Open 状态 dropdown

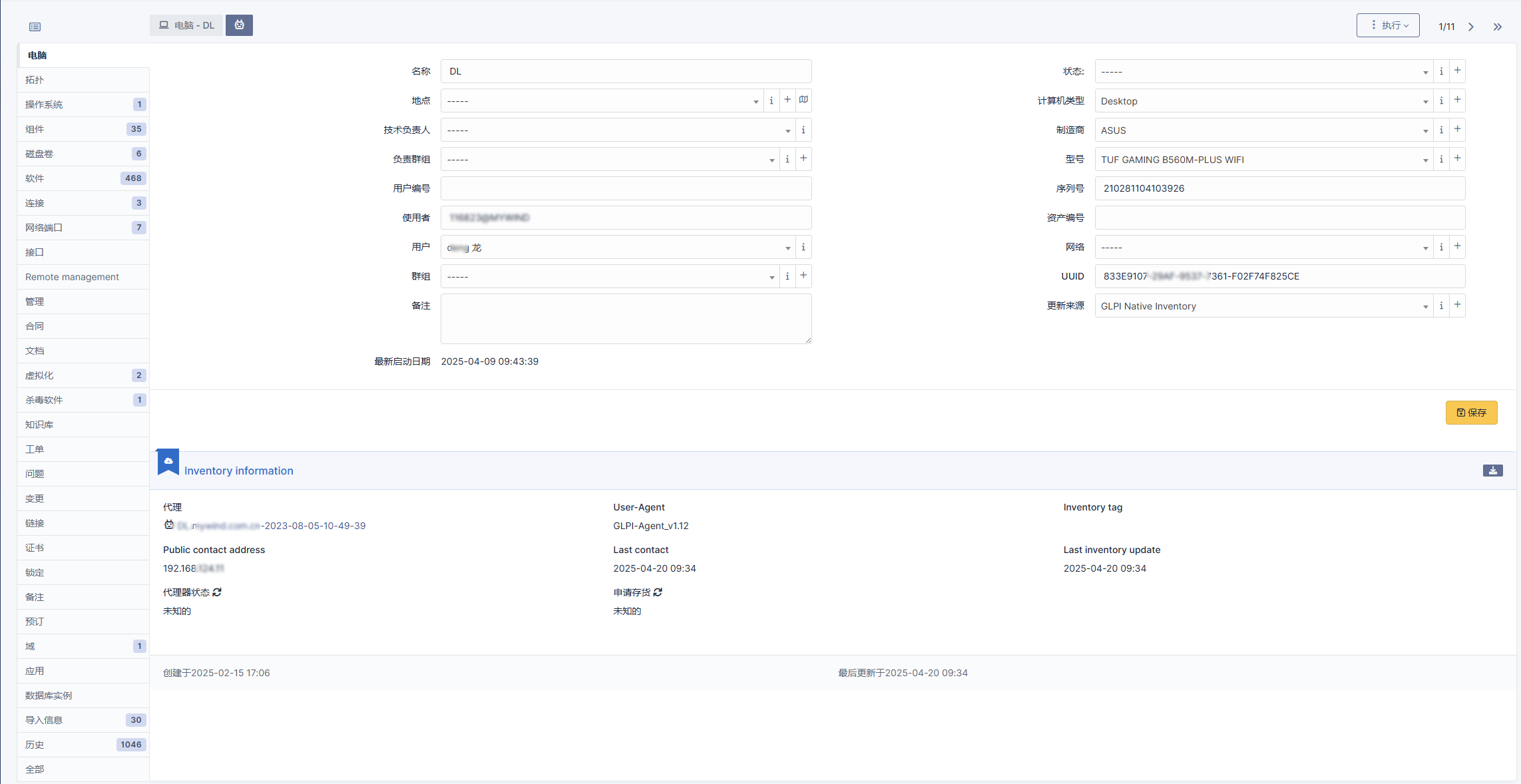click(x=1264, y=71)
